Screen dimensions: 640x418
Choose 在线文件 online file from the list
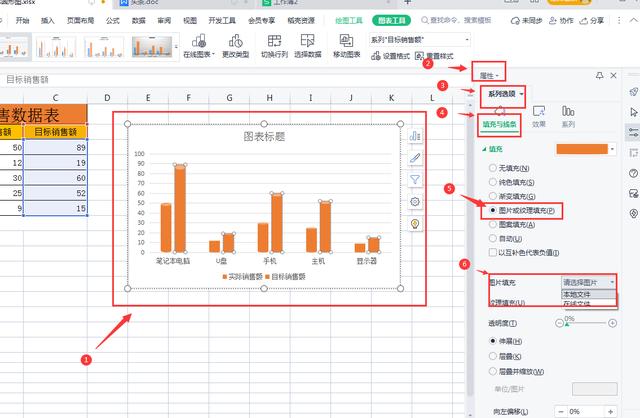click(589, 303)
